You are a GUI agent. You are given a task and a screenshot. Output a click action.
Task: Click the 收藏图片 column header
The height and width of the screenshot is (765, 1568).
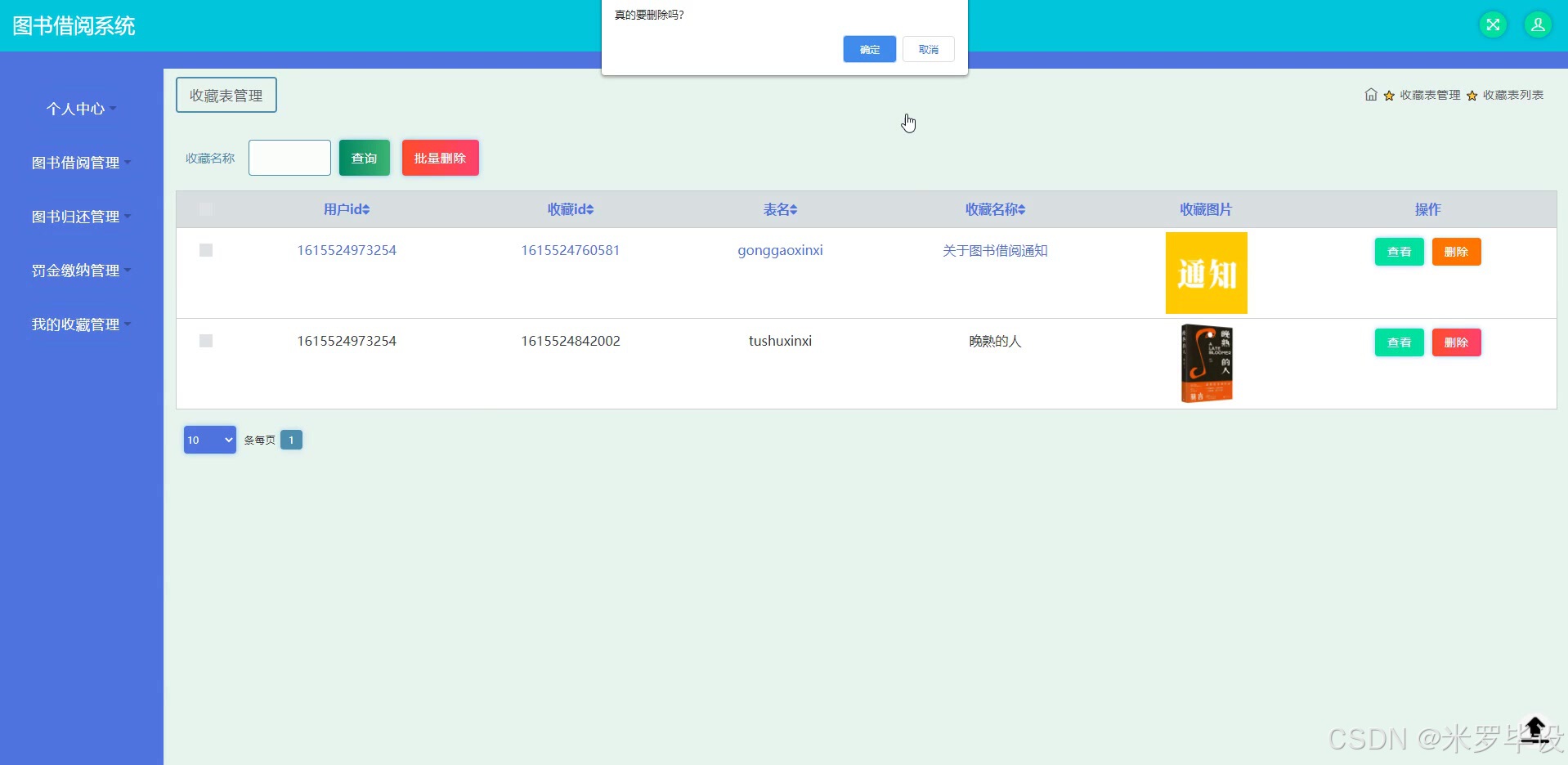click(1206, 209)
